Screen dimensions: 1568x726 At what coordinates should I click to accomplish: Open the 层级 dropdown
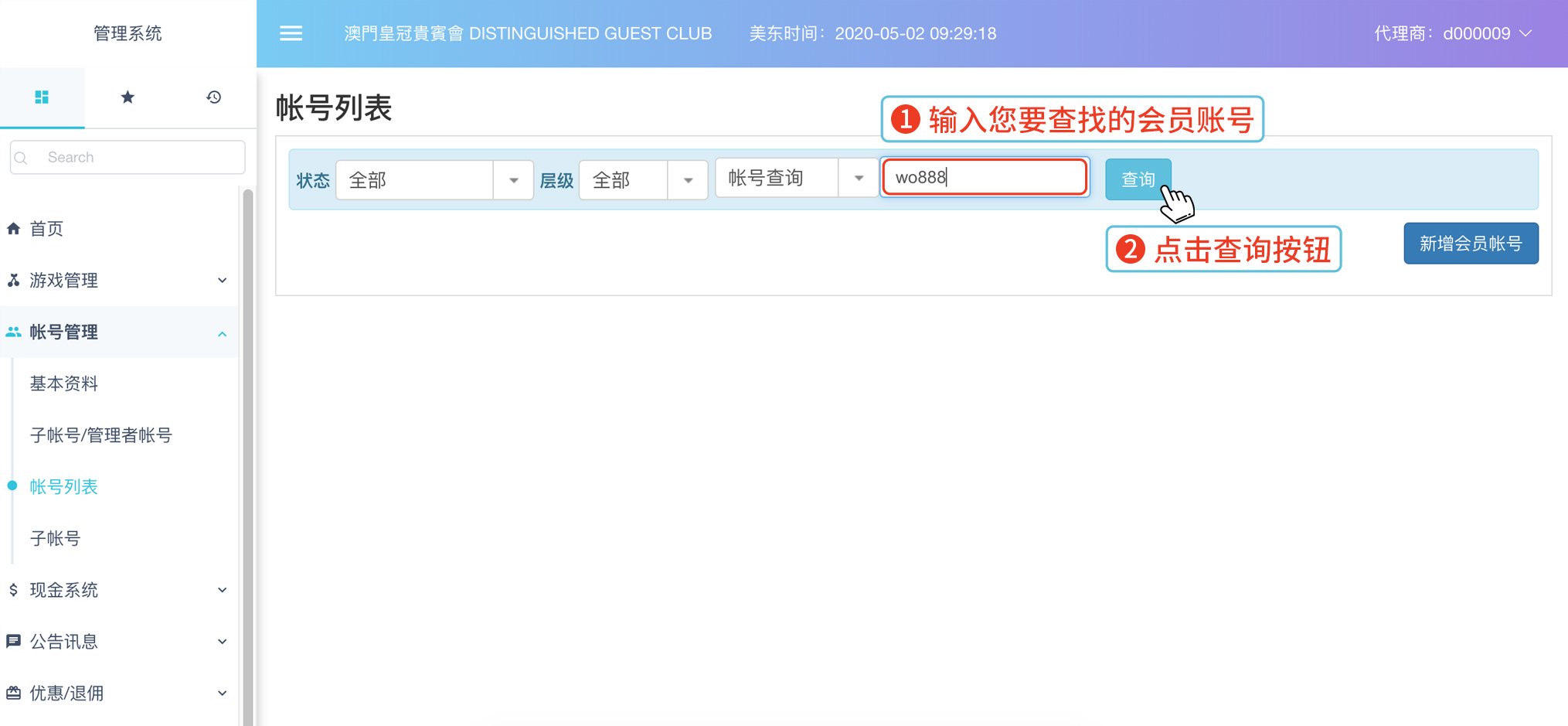pyautogui.click(x=643, y=180)
